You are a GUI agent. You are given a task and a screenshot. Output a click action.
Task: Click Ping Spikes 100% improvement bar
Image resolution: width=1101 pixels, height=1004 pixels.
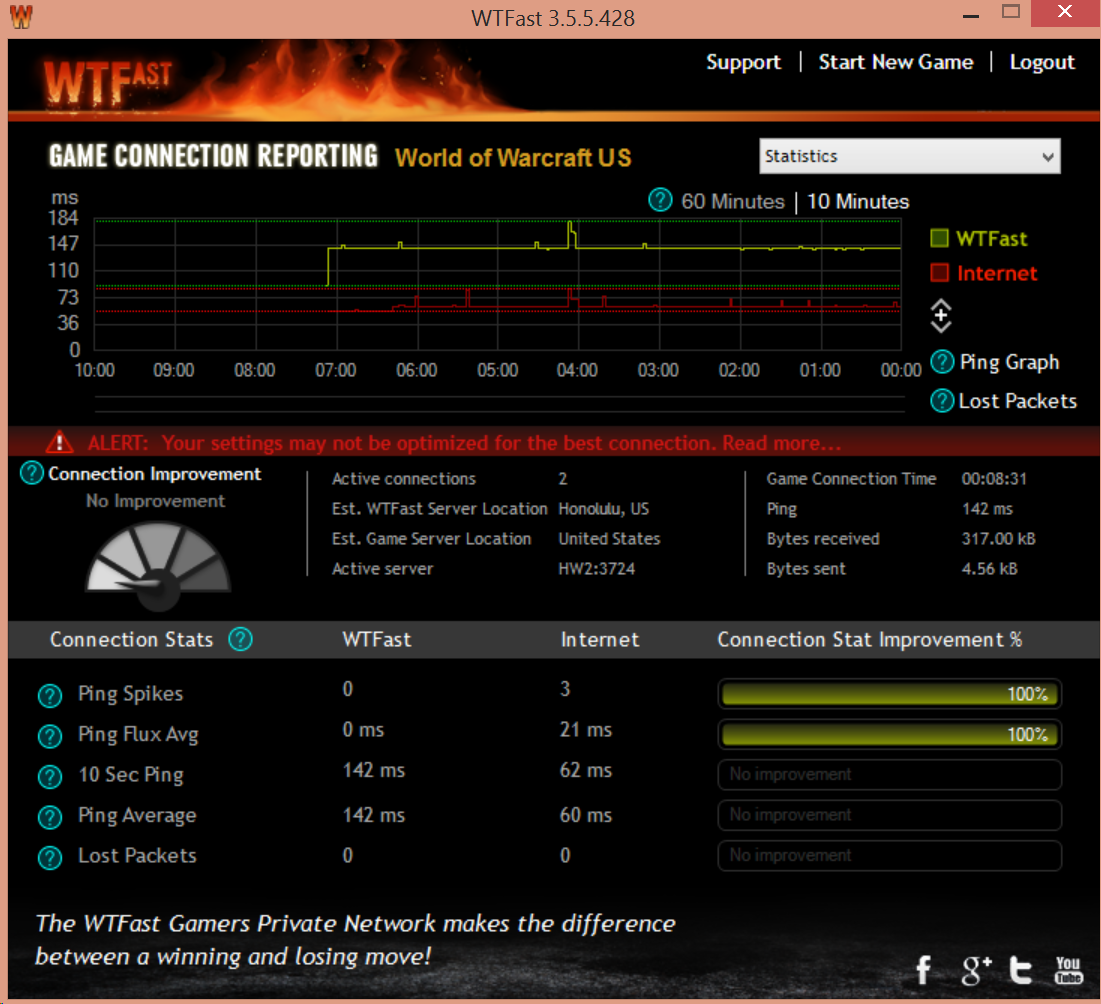tap(890, 694)
